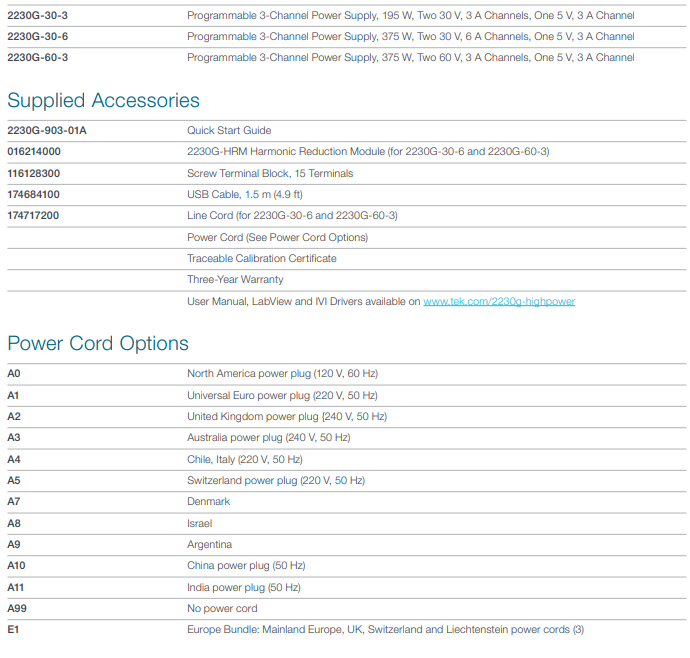
Task: Select option code A2
Action: pyautogui.click(x=14, y=417)
